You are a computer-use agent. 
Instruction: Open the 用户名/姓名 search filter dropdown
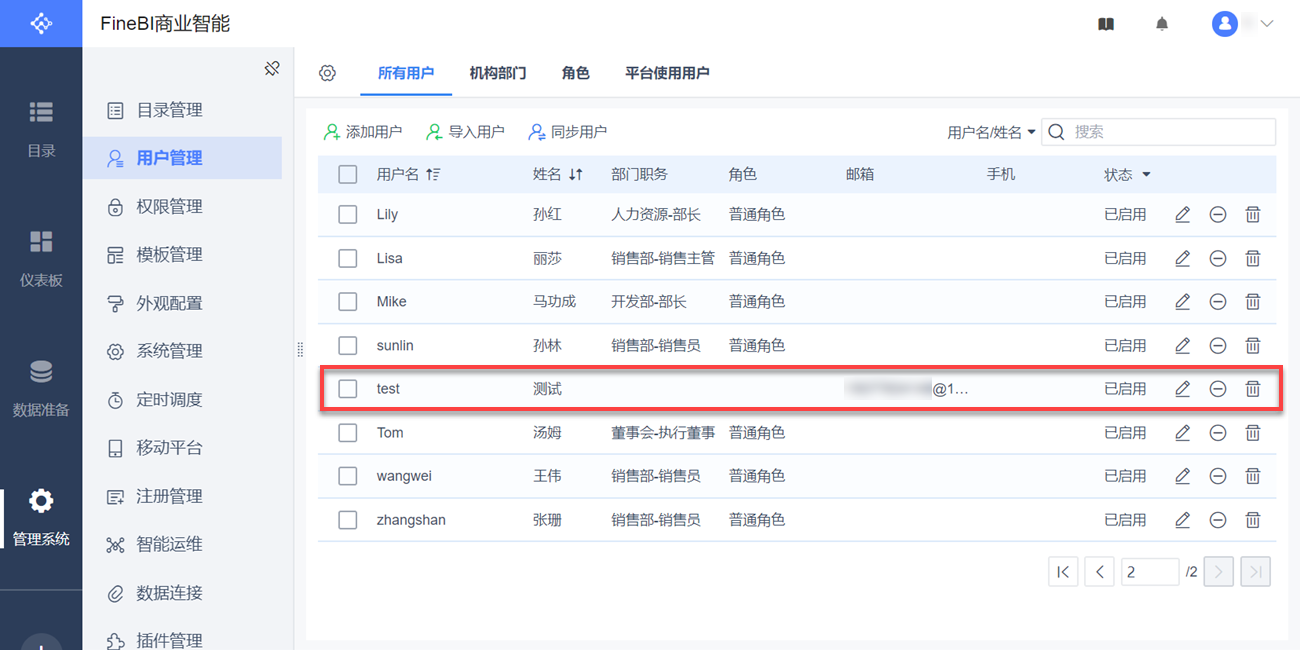pyautogui.click(x=991, y=132)
